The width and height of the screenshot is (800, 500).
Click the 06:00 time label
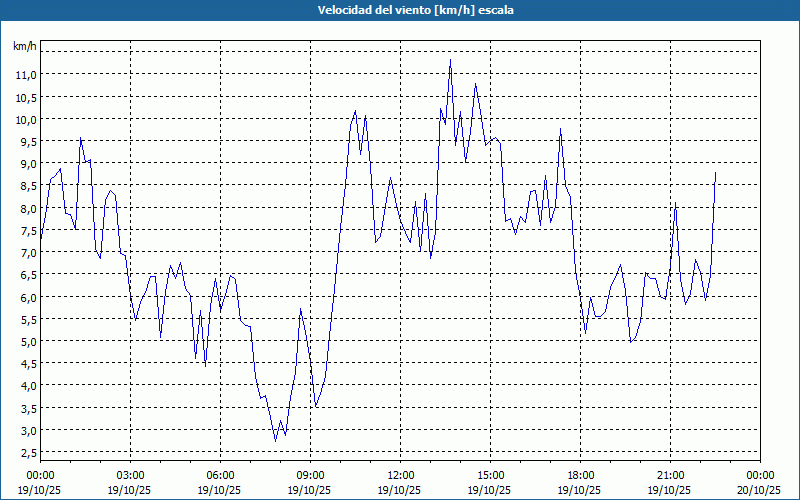[220, 475]
